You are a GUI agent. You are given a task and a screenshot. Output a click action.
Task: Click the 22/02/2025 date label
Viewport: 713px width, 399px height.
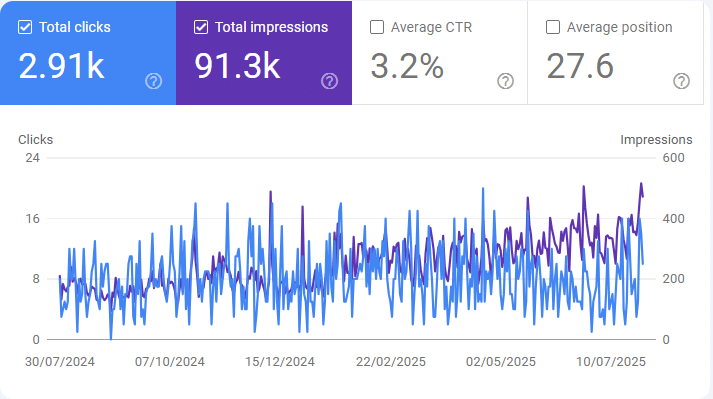pyautogui.click(x=391, y=362)
